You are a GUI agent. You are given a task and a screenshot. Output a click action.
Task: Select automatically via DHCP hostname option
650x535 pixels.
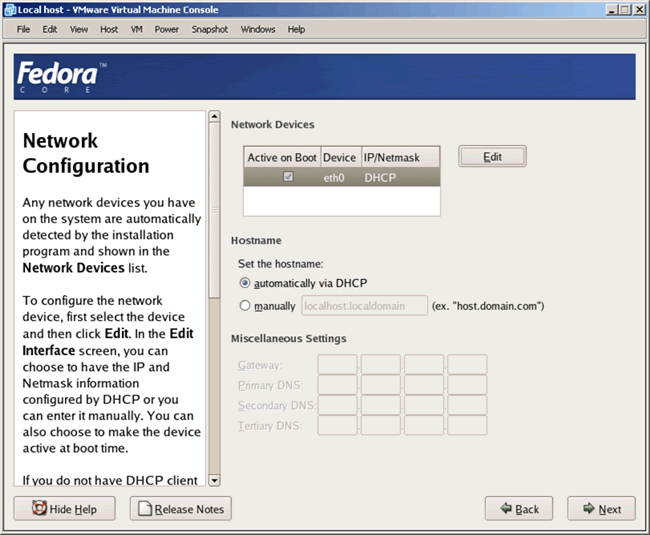[x=245, y=283]
